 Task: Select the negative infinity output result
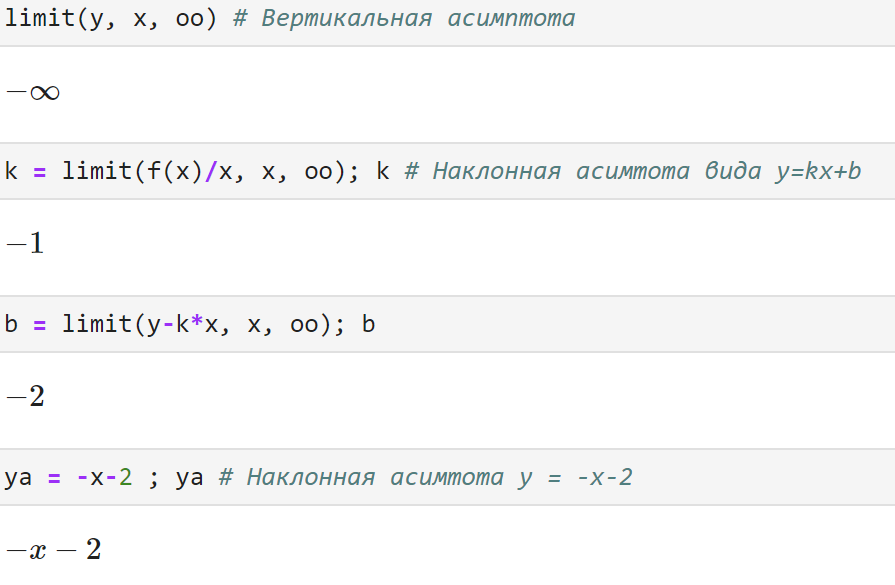[33, 92]
